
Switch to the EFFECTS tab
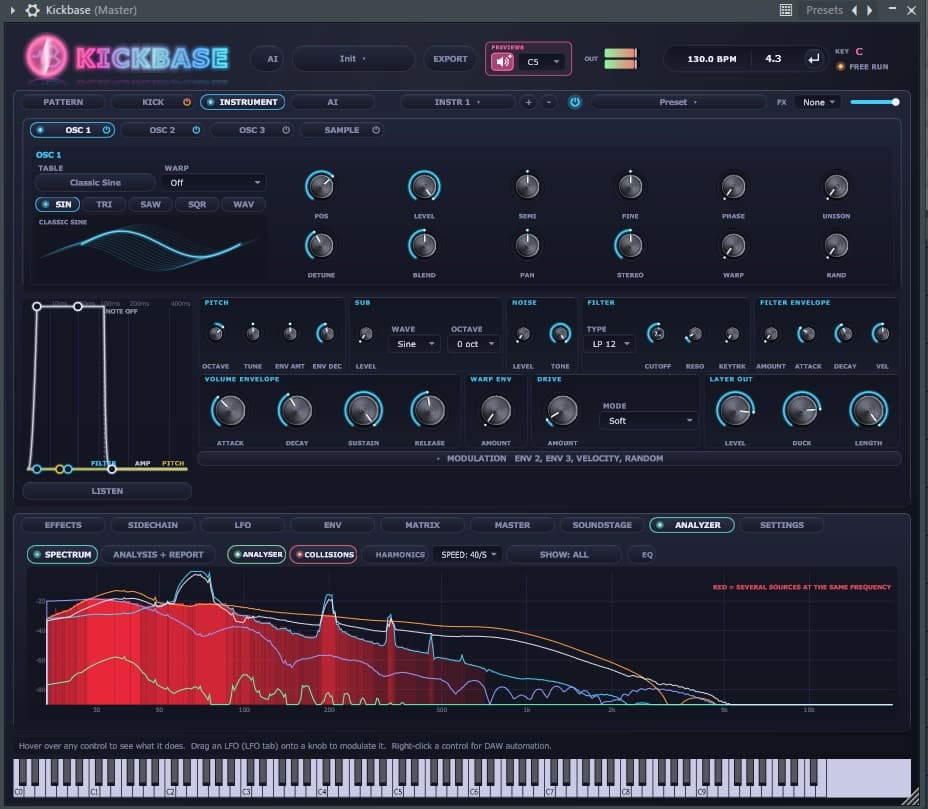pyautogui.click(x=63, y=525)
